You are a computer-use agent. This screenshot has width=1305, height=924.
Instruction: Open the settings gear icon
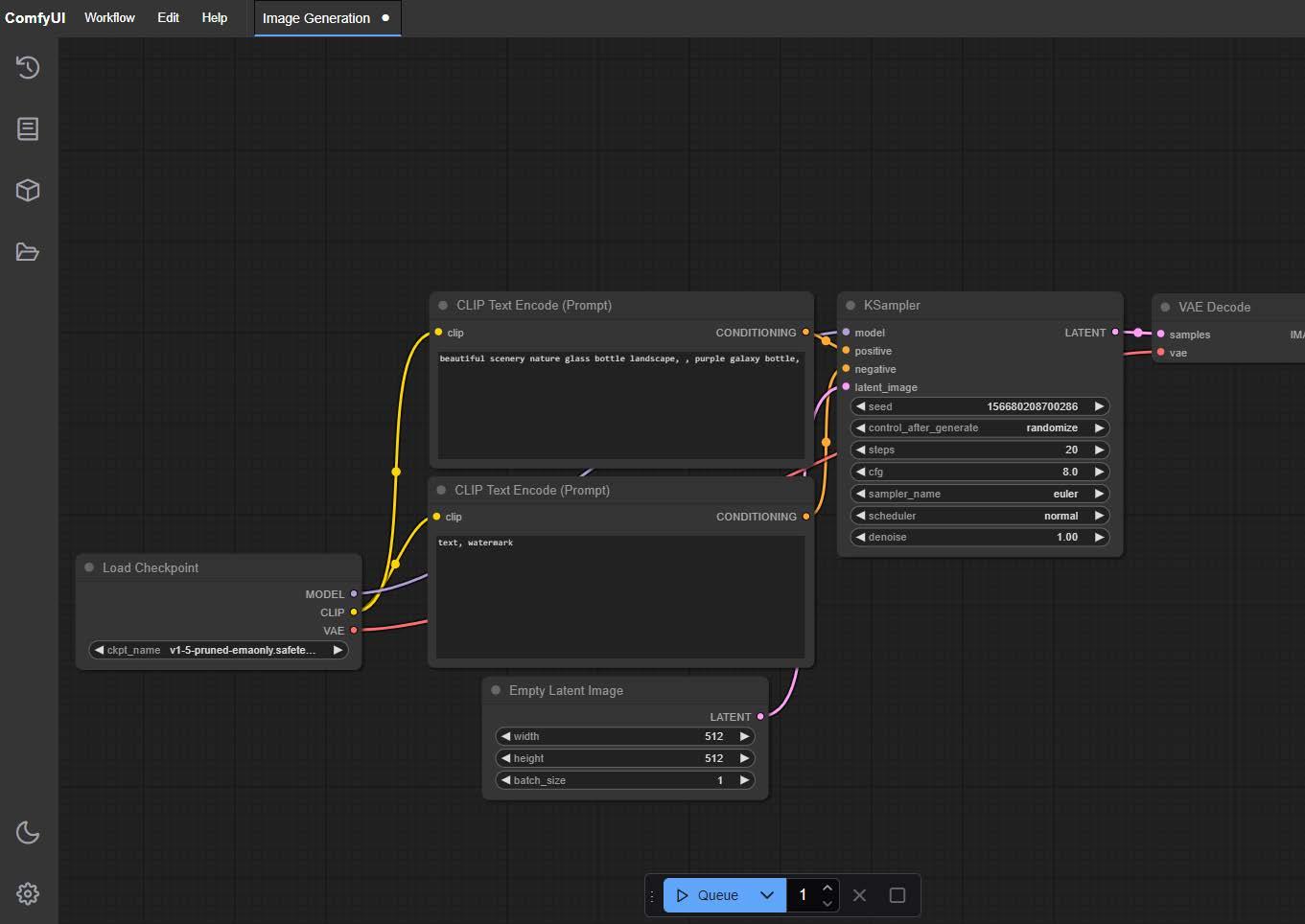point(28,894)
